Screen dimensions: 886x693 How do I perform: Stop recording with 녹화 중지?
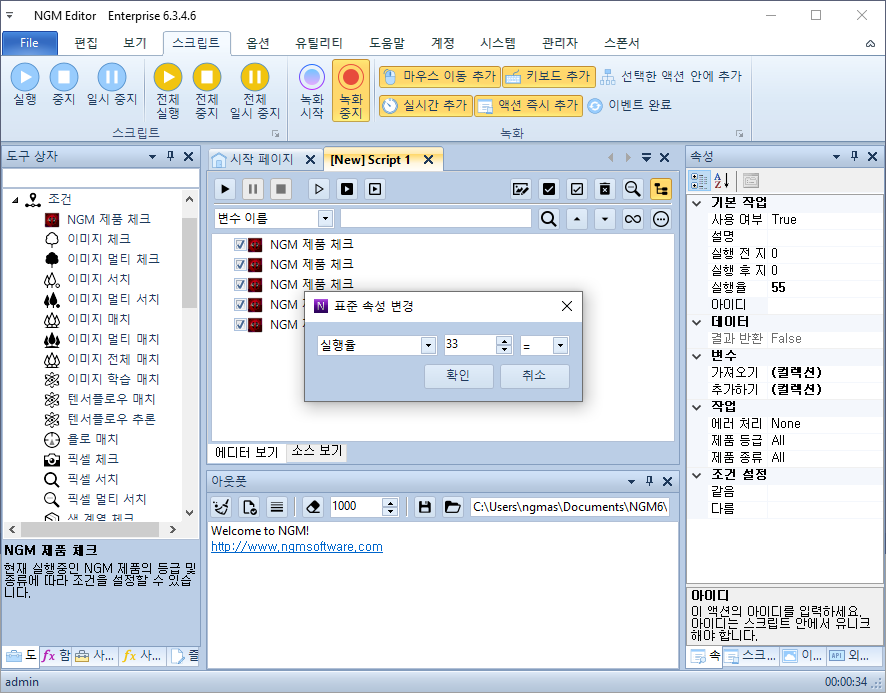(x=351, y=91)
